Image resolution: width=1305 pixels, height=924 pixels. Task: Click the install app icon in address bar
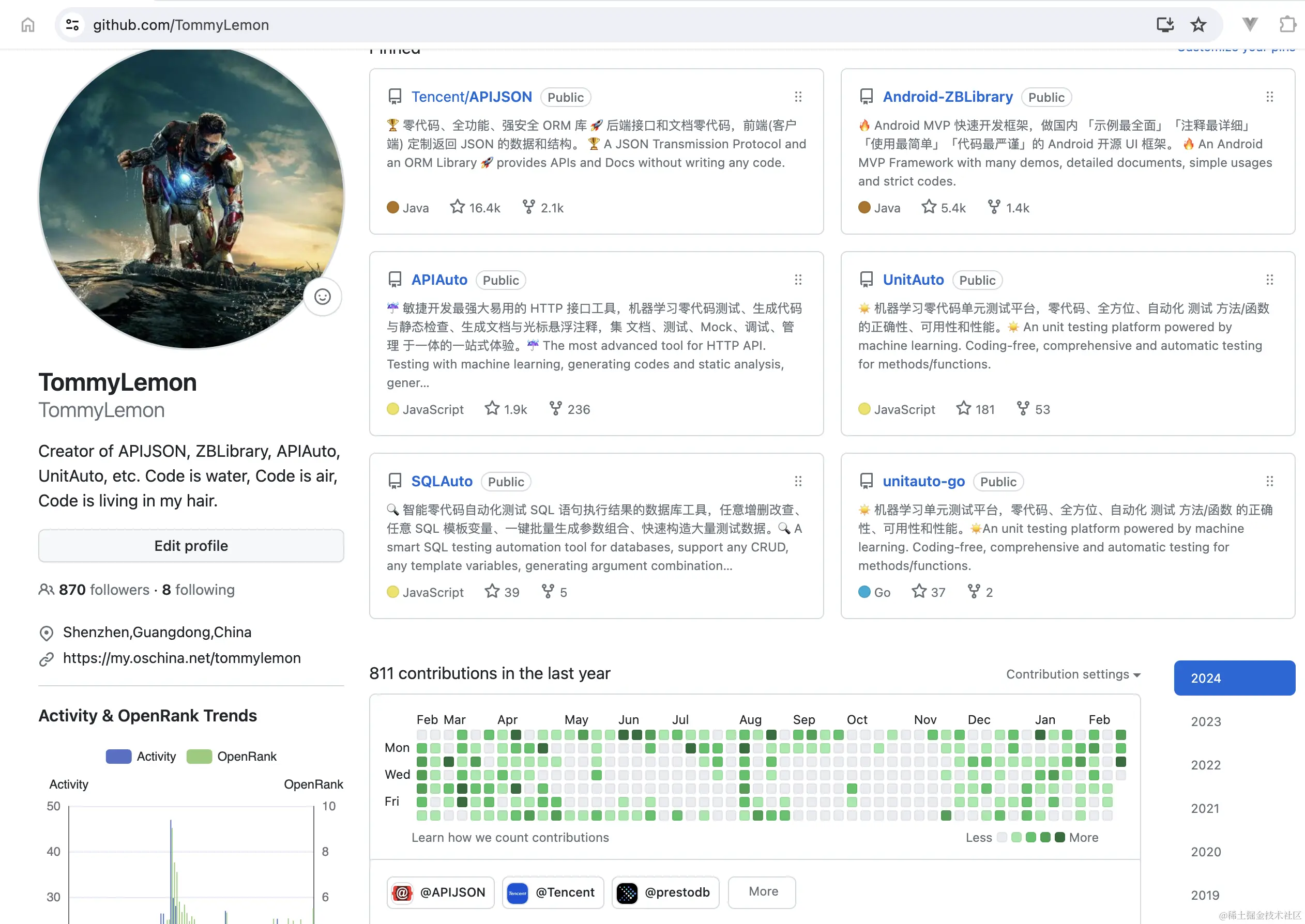(x=1164, y=25)
